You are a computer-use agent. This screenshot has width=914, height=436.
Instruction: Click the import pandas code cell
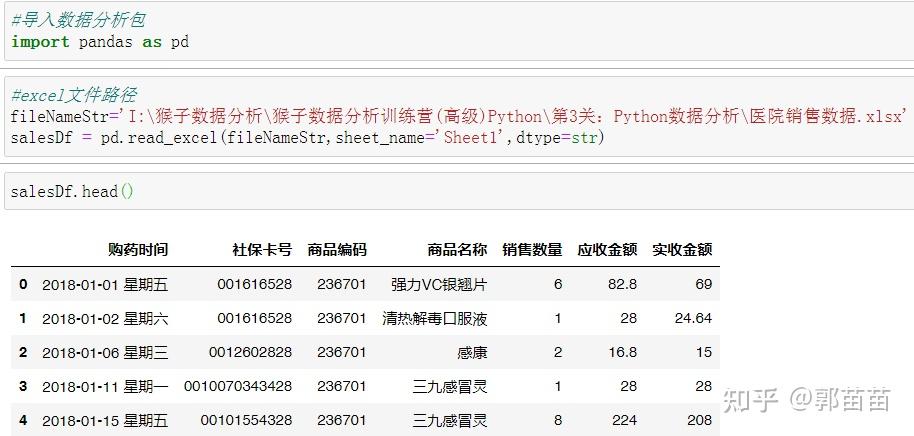coord(459,31)
